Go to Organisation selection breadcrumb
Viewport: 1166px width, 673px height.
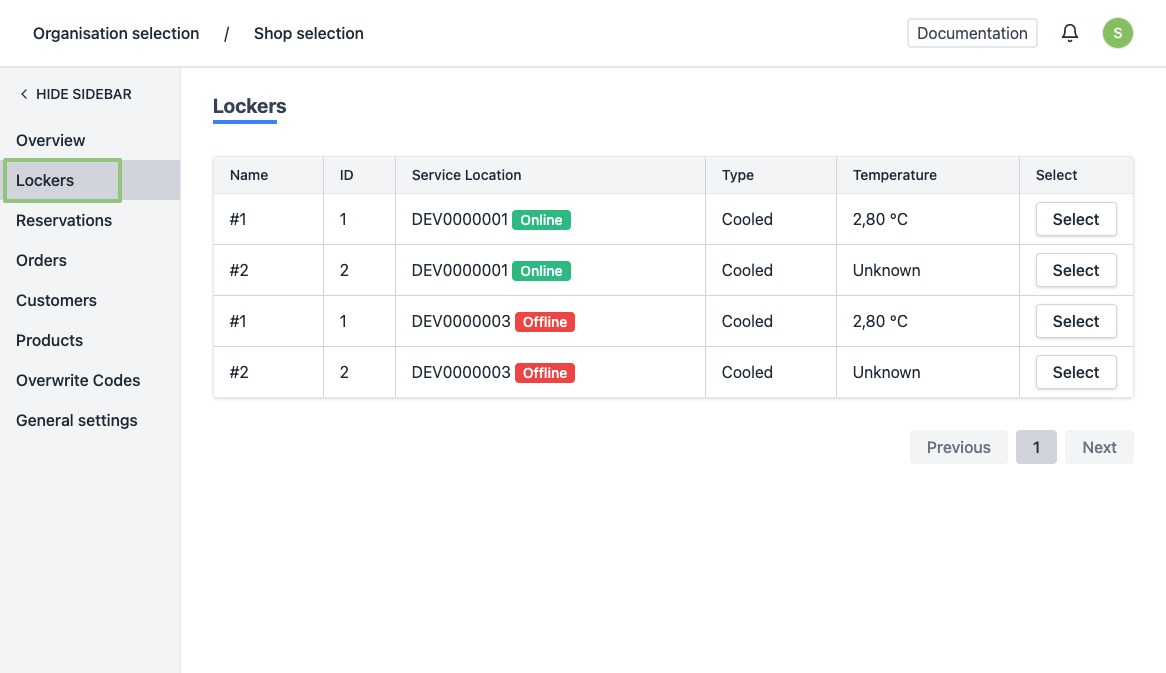[116, 33]
